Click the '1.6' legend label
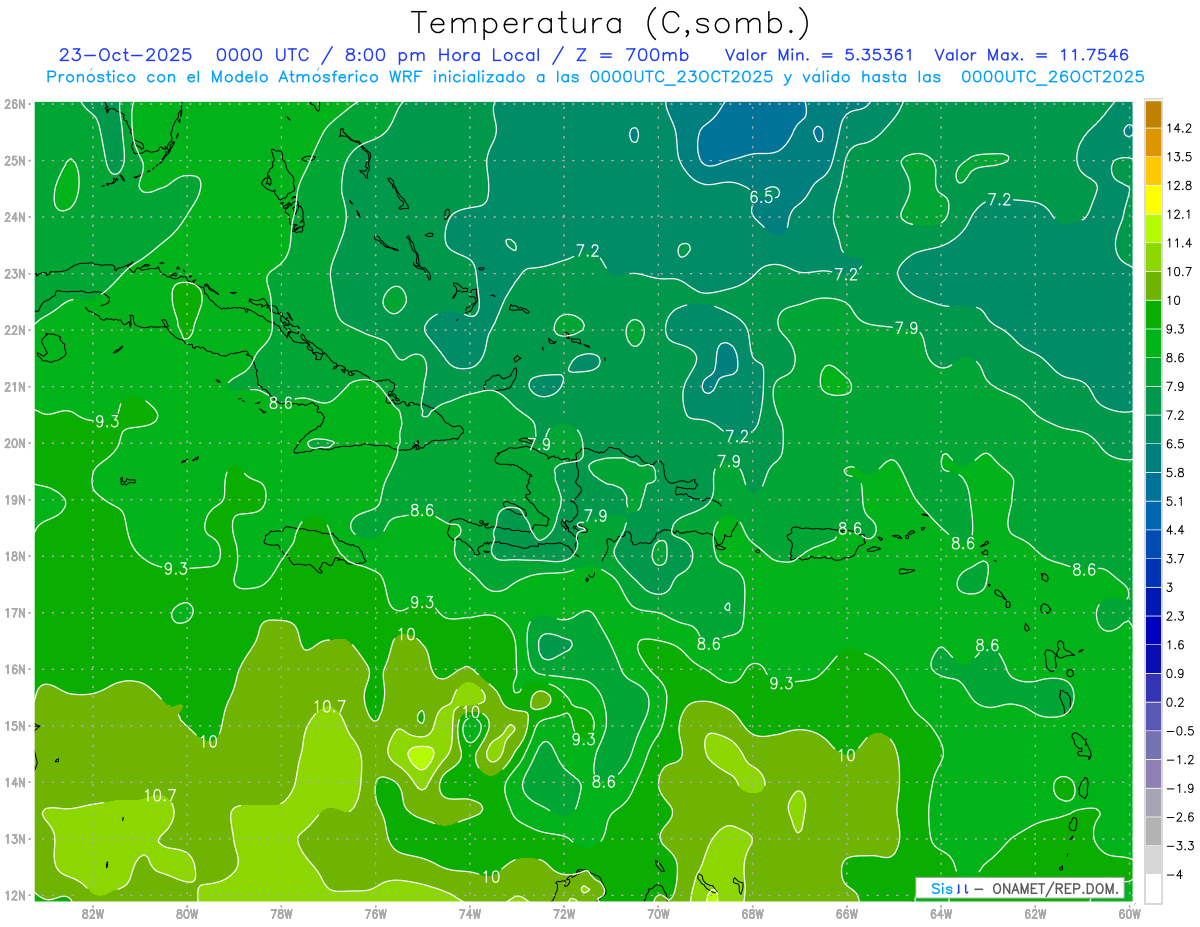 click(x=1175, y=645)
